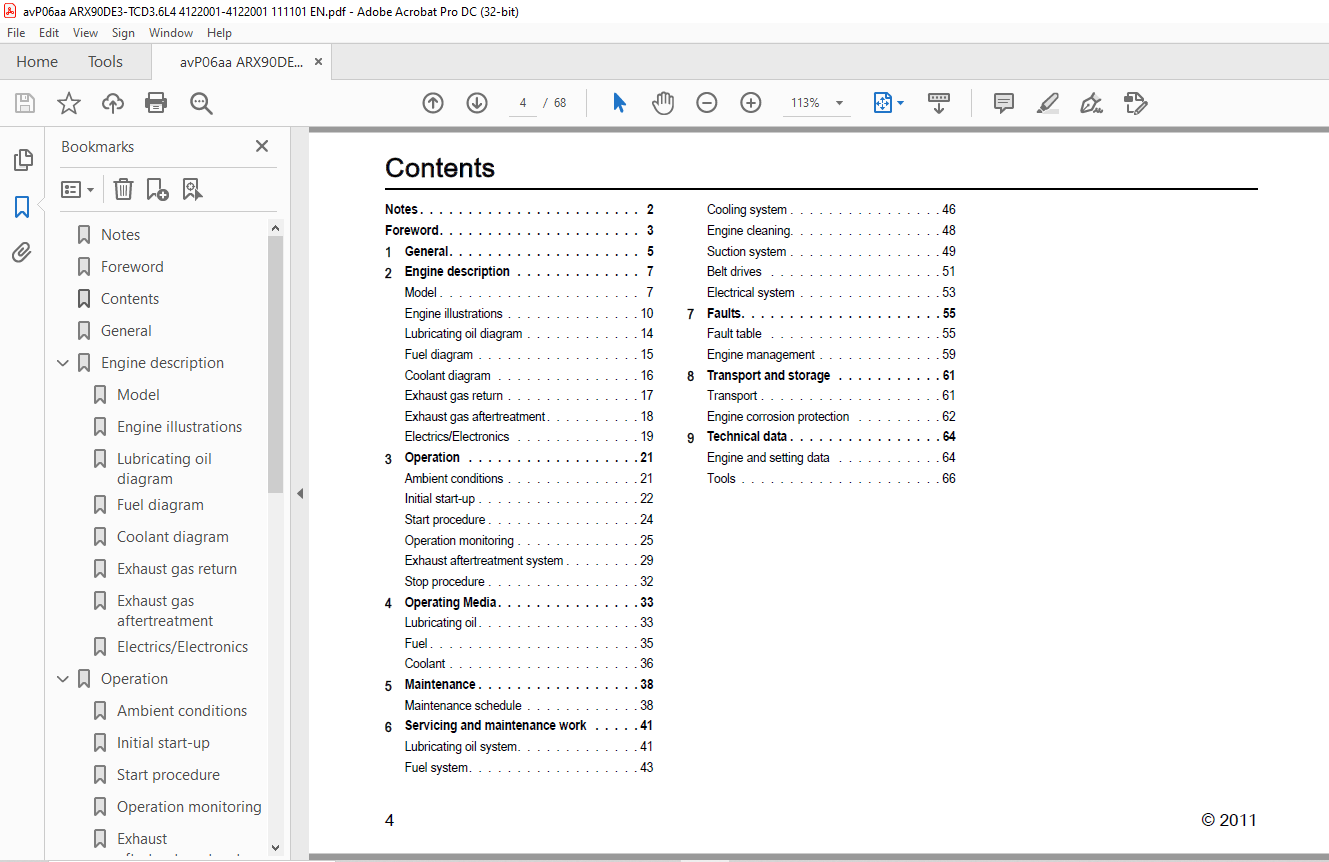The image size is (1329, 862).
Task: Click 'Operating Media' contents heading
Action: click(x=451, y=603)
